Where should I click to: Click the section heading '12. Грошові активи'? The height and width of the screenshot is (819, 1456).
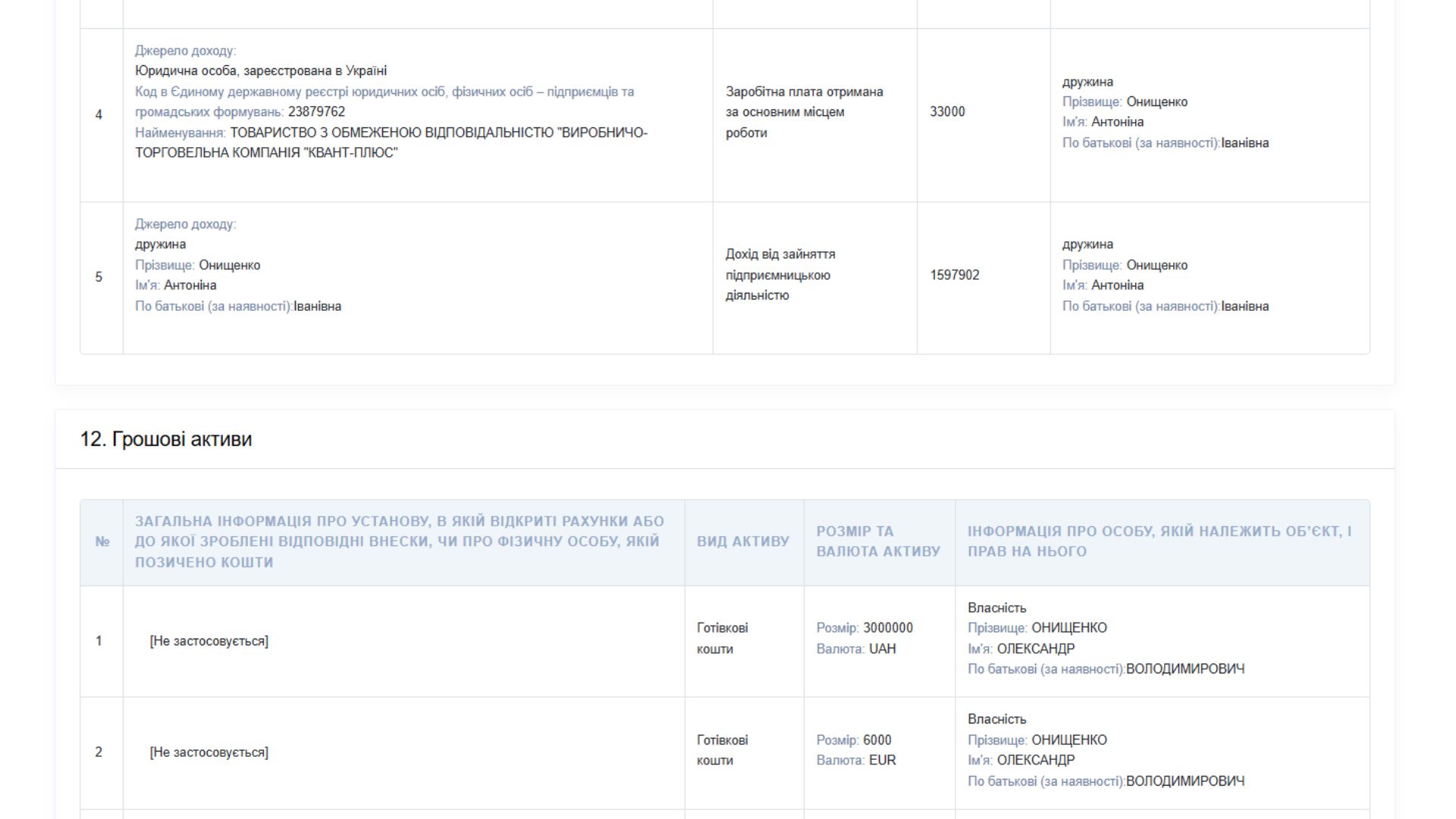coord(166,439)
